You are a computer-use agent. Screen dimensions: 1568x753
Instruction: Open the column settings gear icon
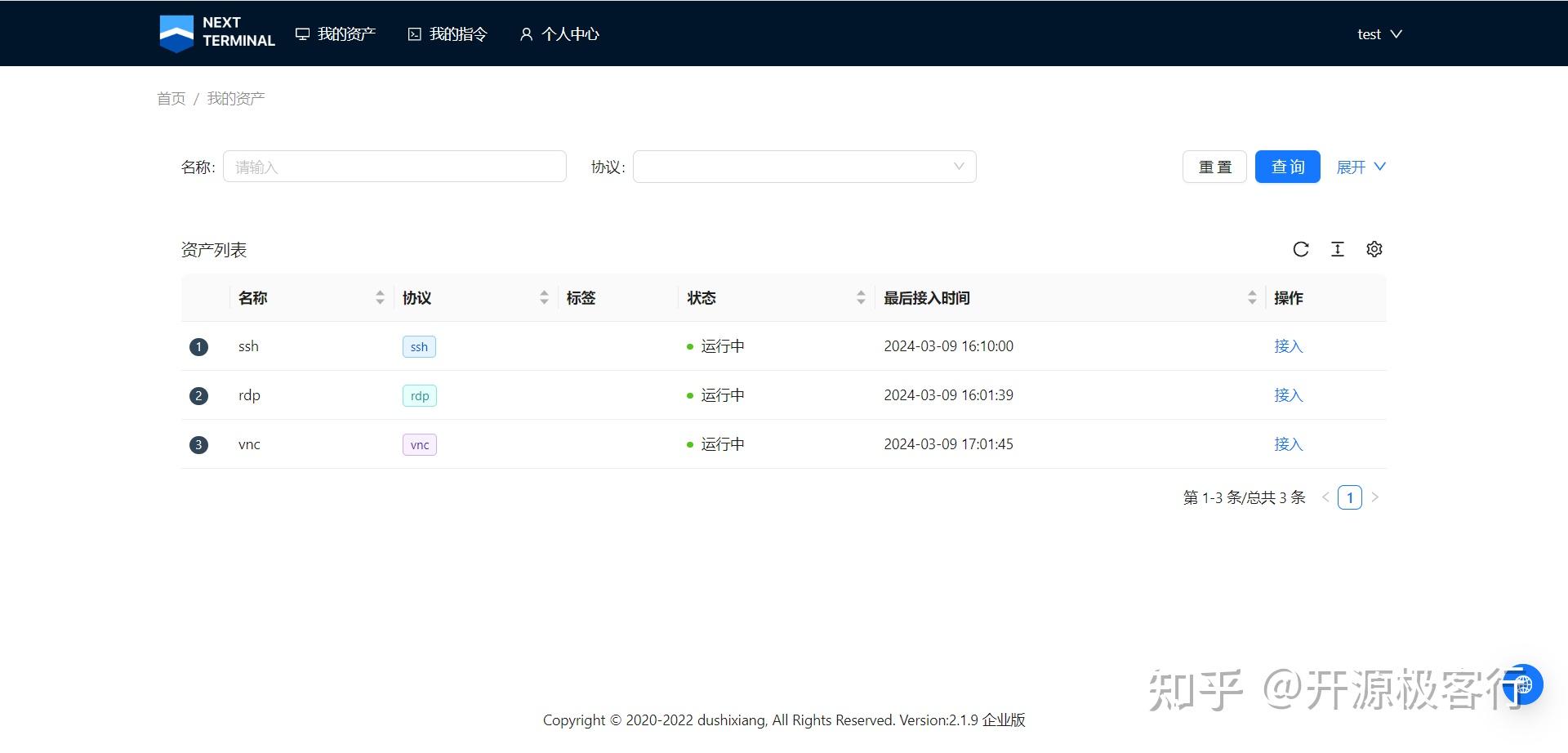click(x=1374, y=249)
